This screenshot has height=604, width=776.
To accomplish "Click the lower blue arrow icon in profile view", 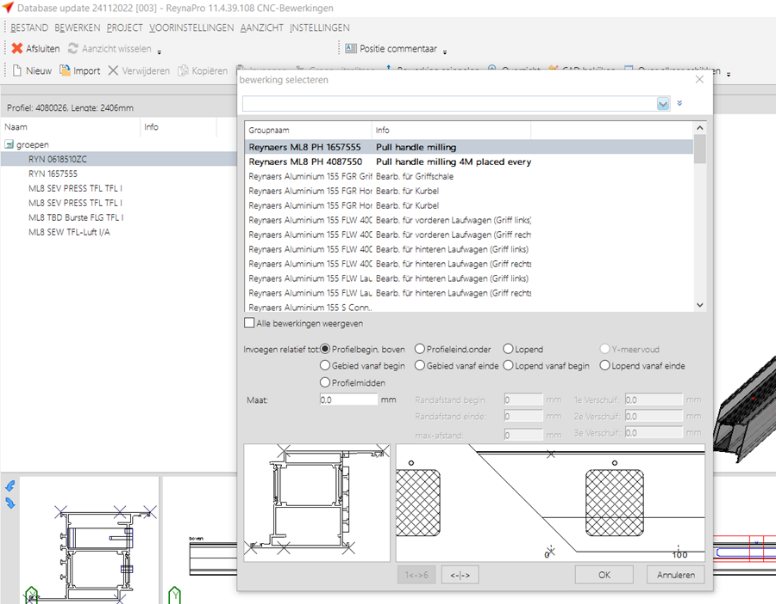I will click(x=10, y=503).
